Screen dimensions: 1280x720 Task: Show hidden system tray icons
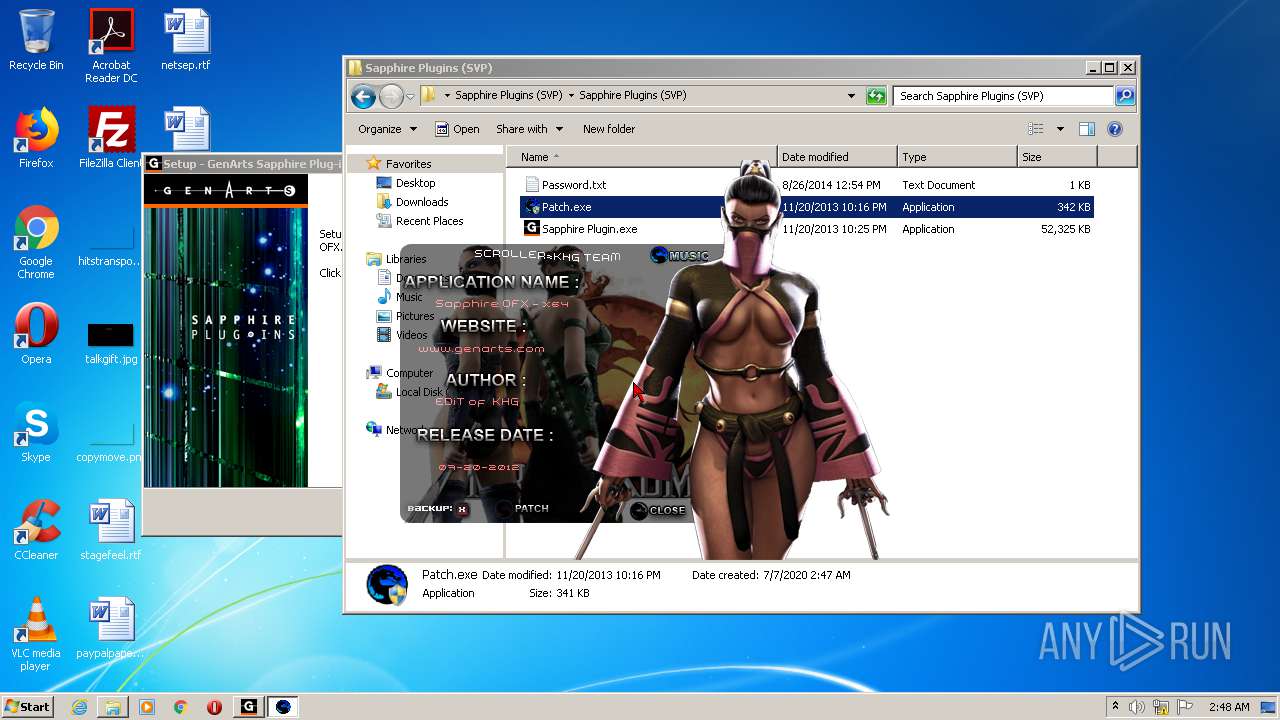pos(1115,707)
